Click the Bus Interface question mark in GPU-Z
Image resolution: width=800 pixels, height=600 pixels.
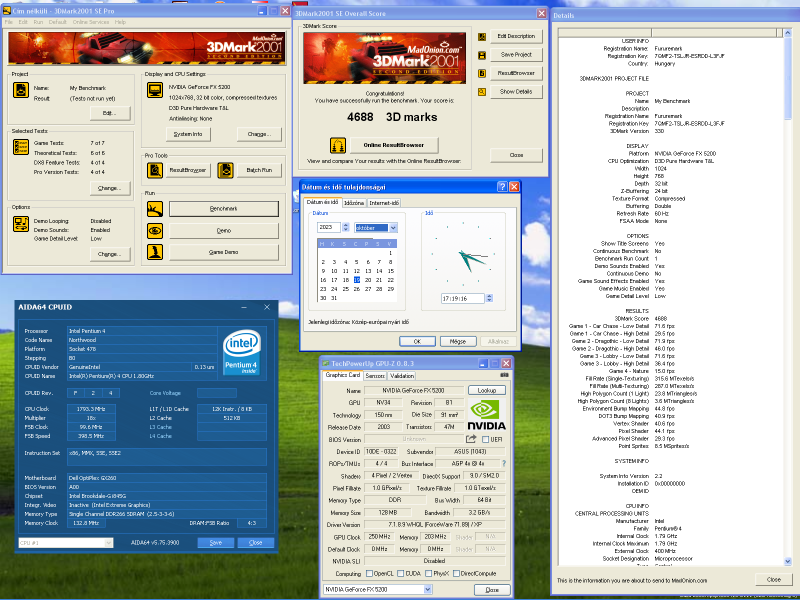coord(504,463)
